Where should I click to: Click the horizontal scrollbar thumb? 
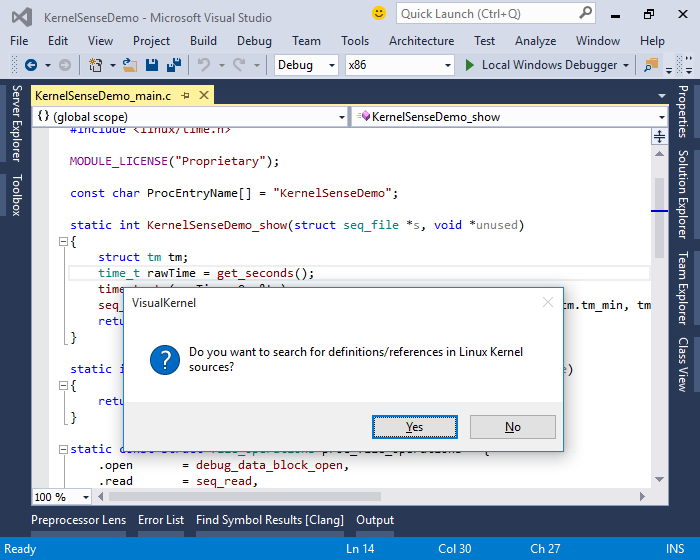point(245,497)
